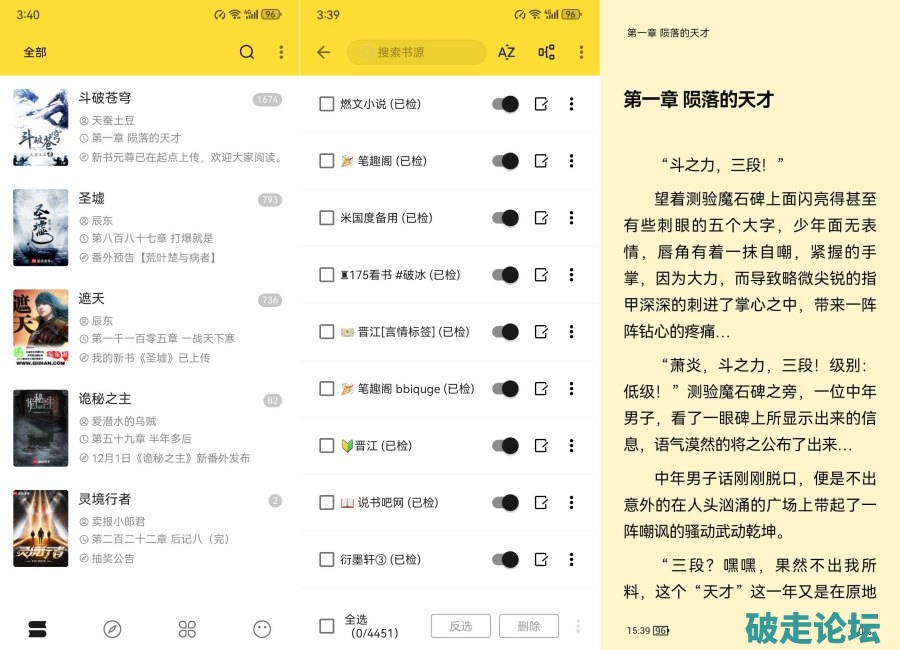Click the AZ sort icon
This screenshot has width=900, height=650.
click(x=507, y=52)
